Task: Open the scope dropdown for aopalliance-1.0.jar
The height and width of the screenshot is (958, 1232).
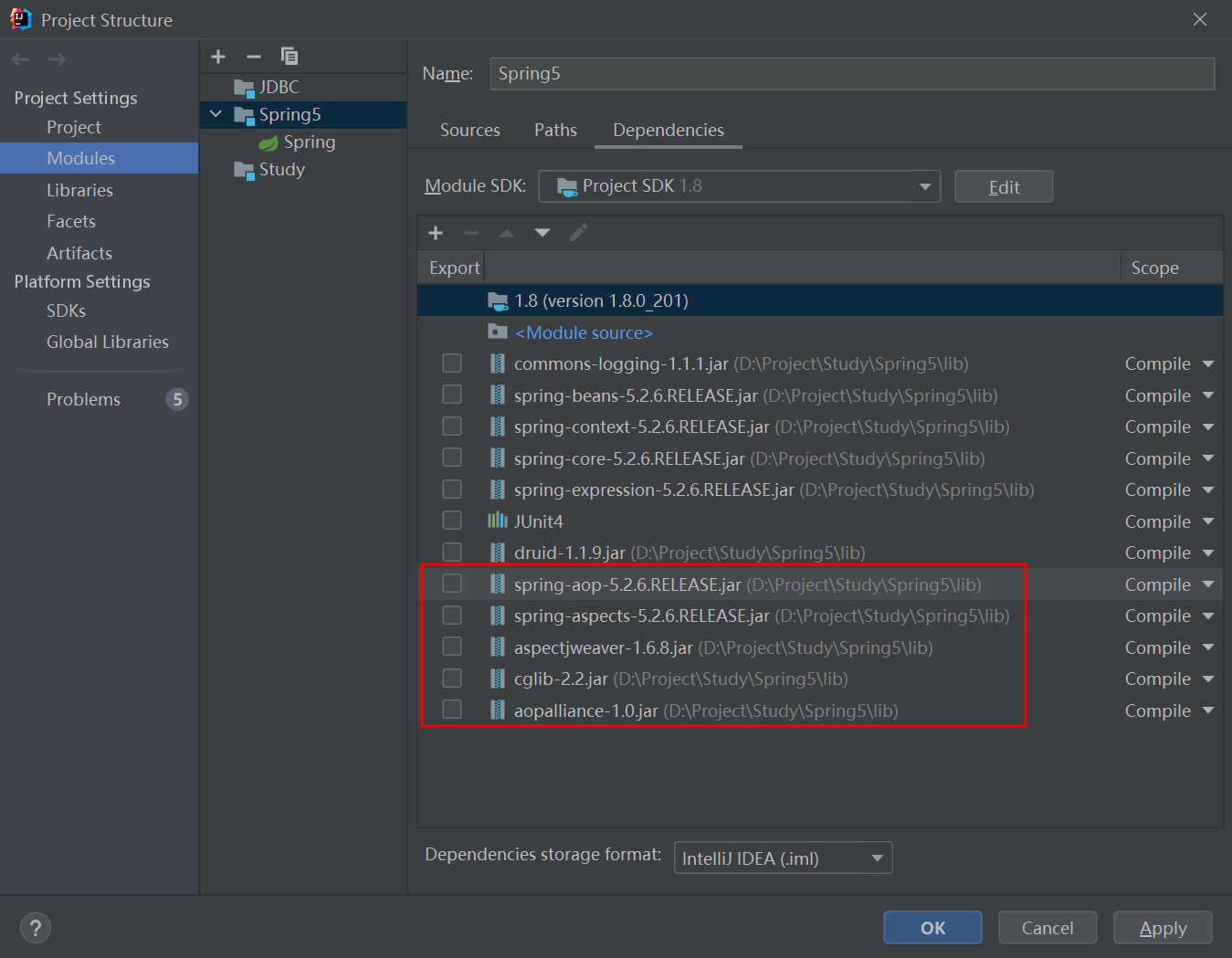Action: pyautogui.click(x=1208, y=711)
